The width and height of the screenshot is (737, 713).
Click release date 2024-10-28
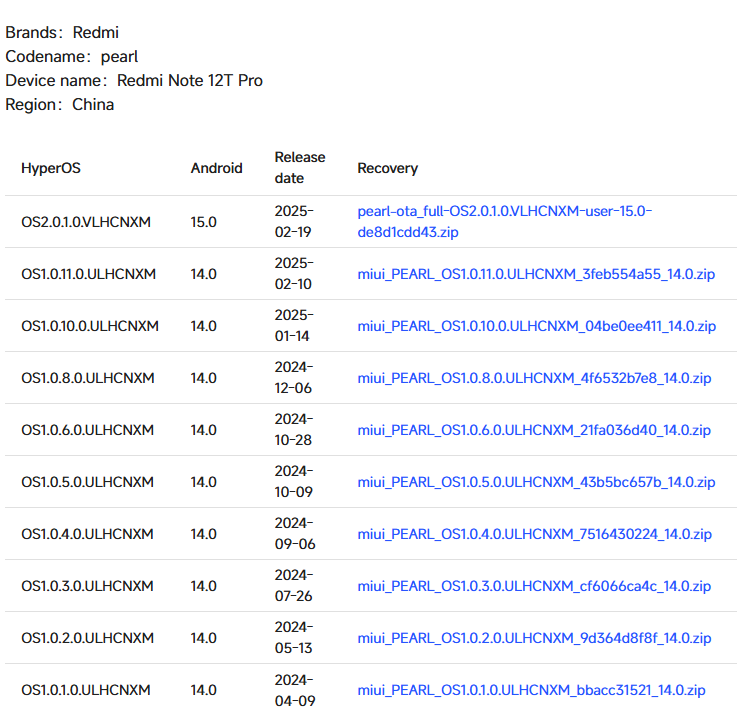click(294, 430)
